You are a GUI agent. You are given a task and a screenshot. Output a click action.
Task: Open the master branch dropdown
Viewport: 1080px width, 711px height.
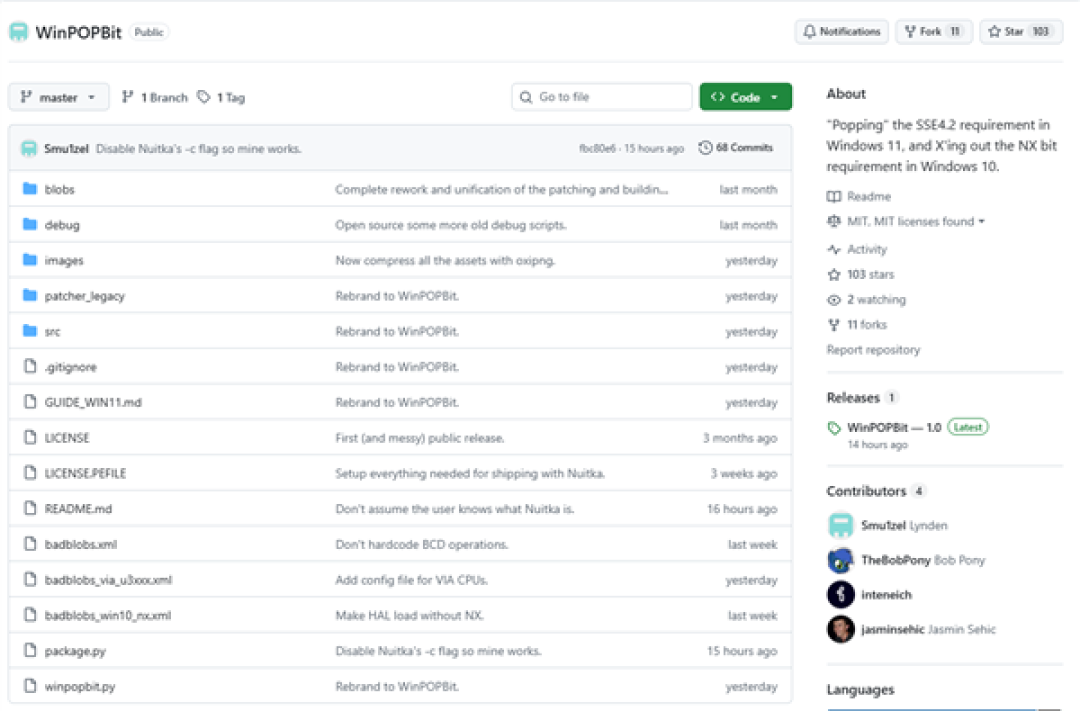click(x=59, y=97)
